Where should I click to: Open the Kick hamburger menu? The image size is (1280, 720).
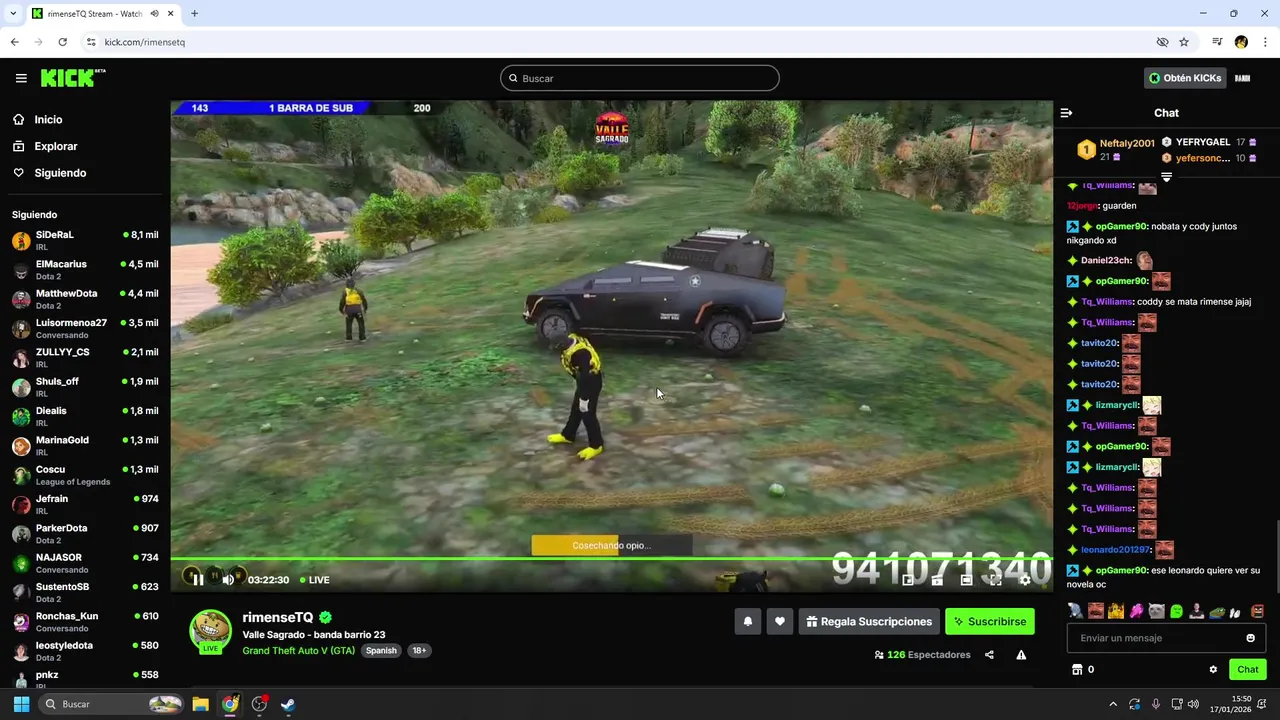[x=21, y=78]
